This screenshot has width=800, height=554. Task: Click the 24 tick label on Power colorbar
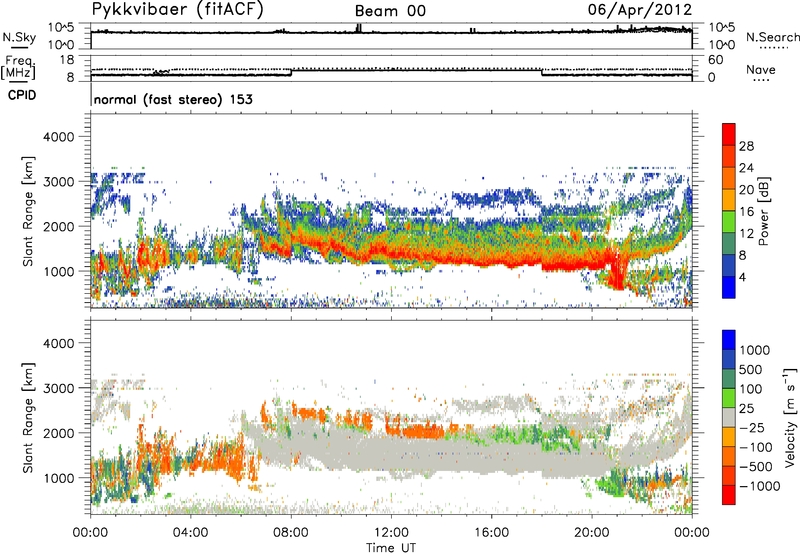coord(746,168)
